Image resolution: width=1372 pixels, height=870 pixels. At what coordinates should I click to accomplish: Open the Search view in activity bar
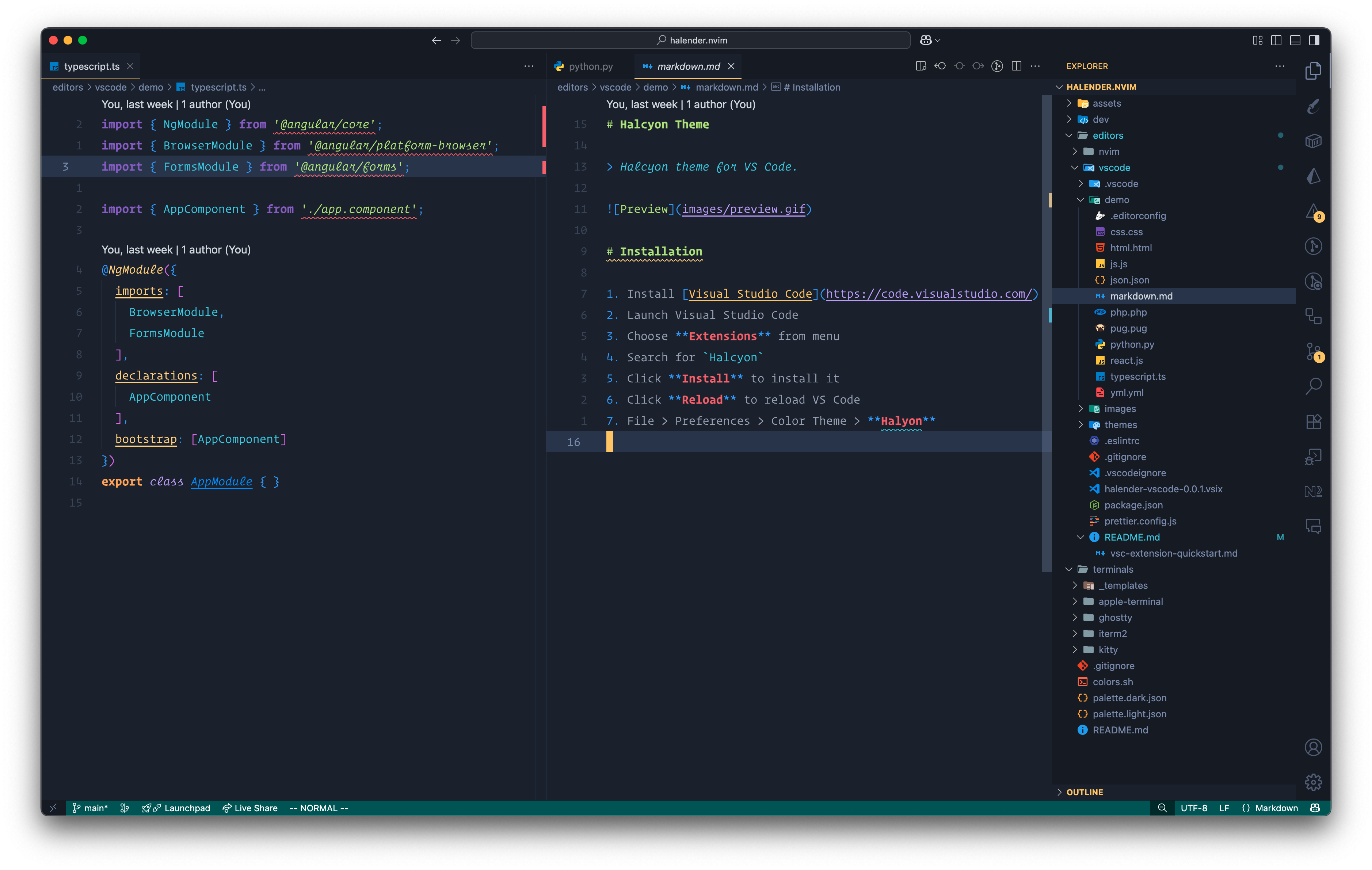pos(1313,386)
